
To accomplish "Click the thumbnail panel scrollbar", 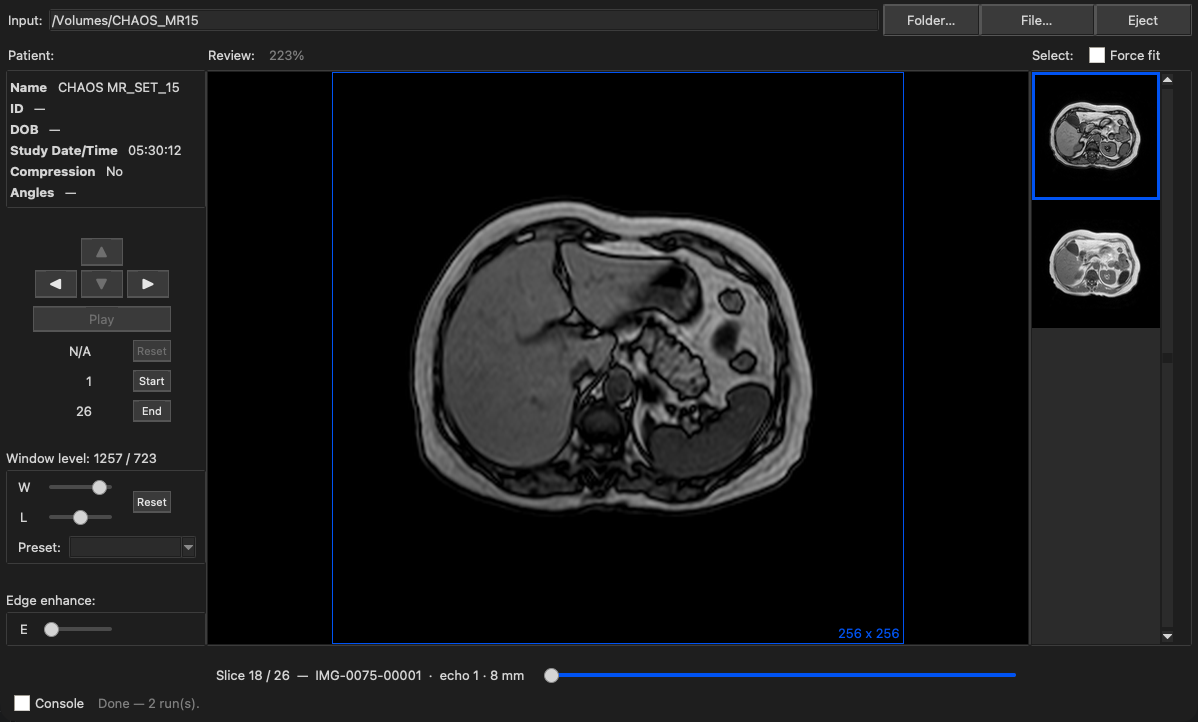I will tap(1167, 358).
